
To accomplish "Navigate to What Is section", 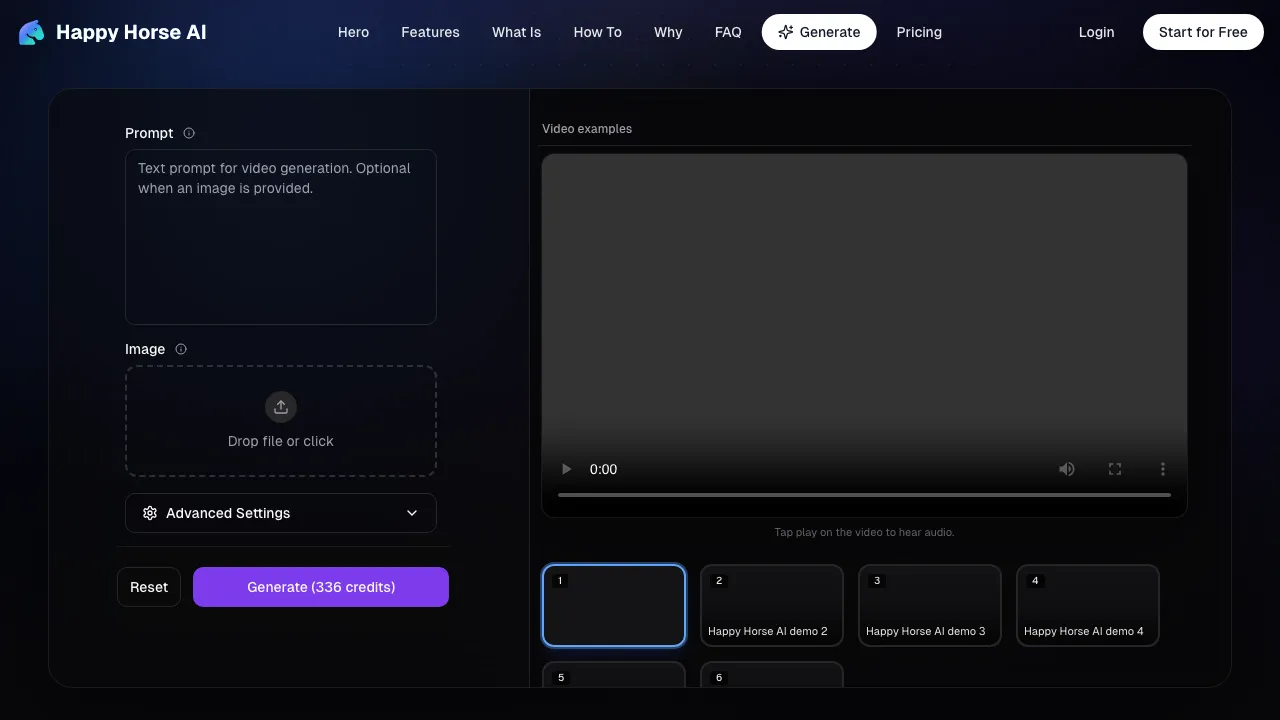I will (x=516, y=32).
